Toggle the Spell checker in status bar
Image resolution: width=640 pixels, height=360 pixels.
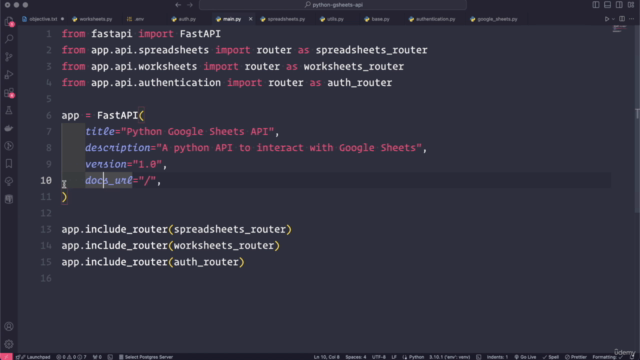coord(551,357)
